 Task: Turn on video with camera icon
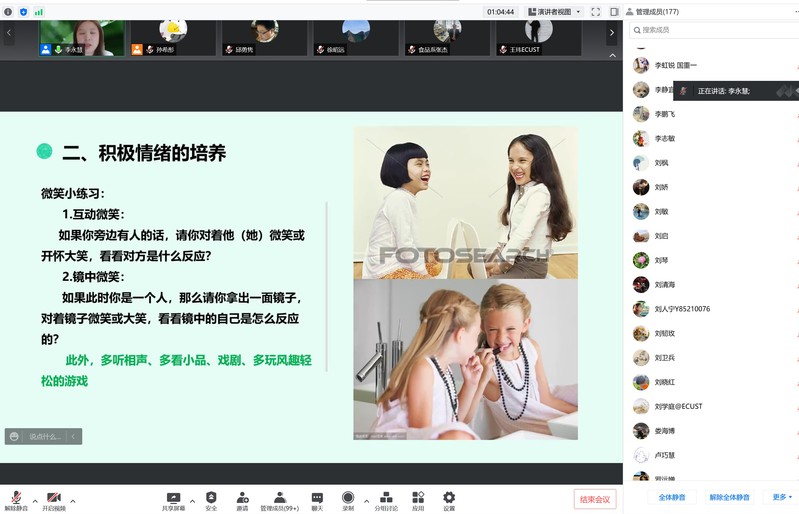click(x=53, y=498)
